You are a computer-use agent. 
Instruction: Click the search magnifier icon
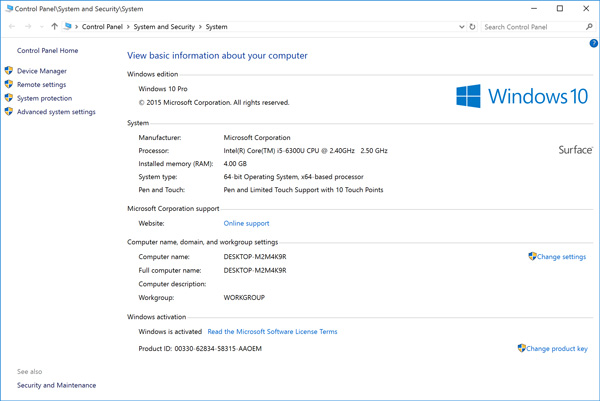click(x=589, y=26)
